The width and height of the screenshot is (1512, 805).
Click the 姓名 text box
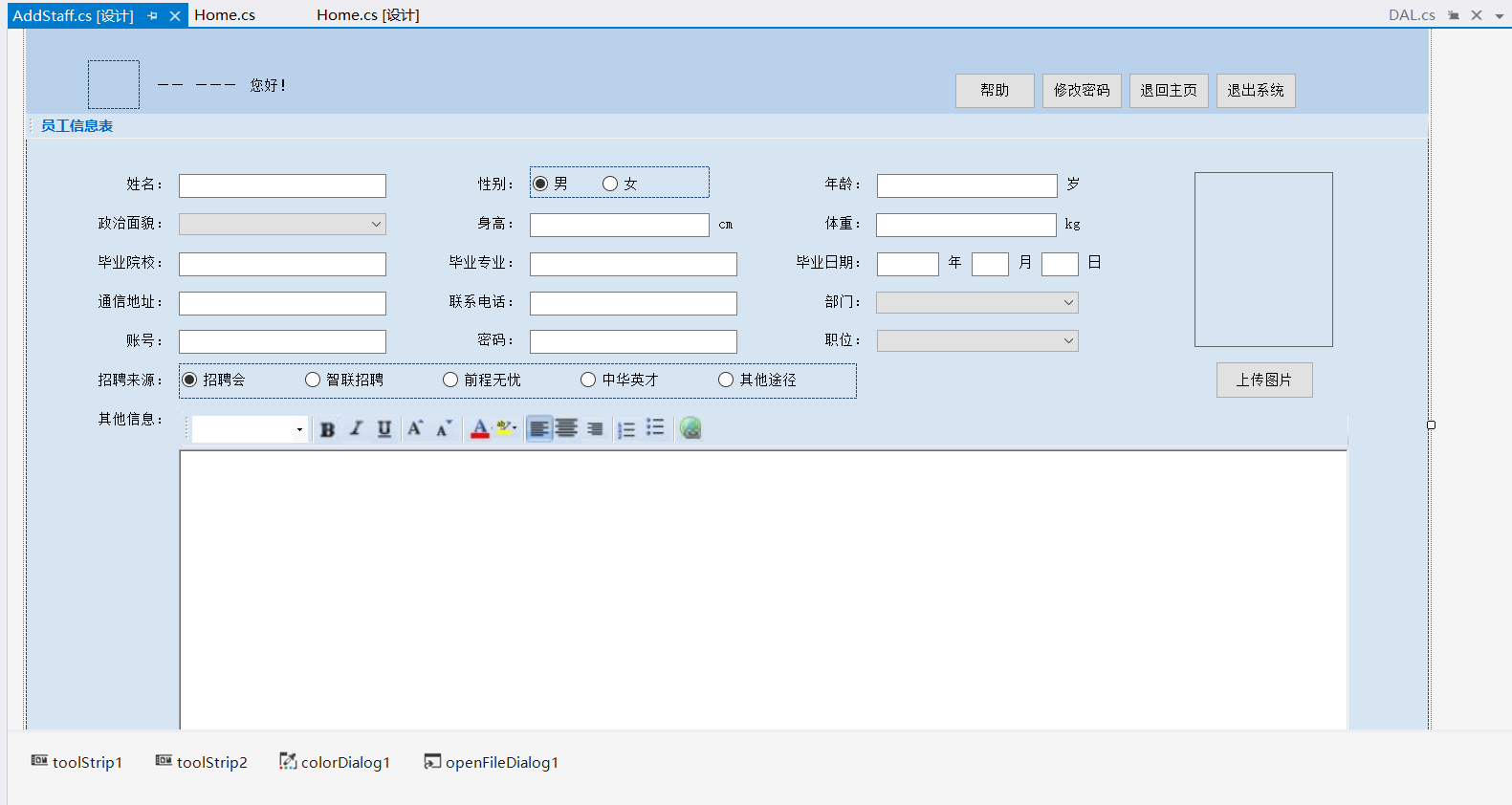tap(282, 185)
